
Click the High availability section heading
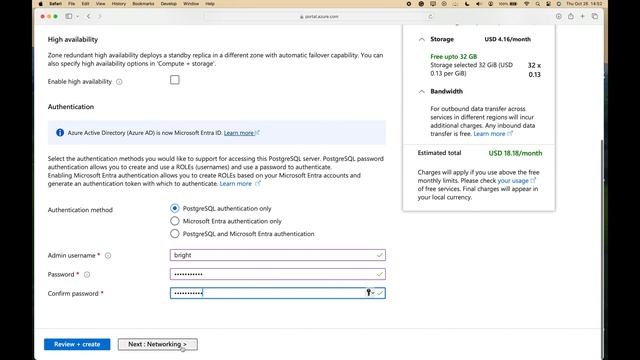tap(73, 40)
